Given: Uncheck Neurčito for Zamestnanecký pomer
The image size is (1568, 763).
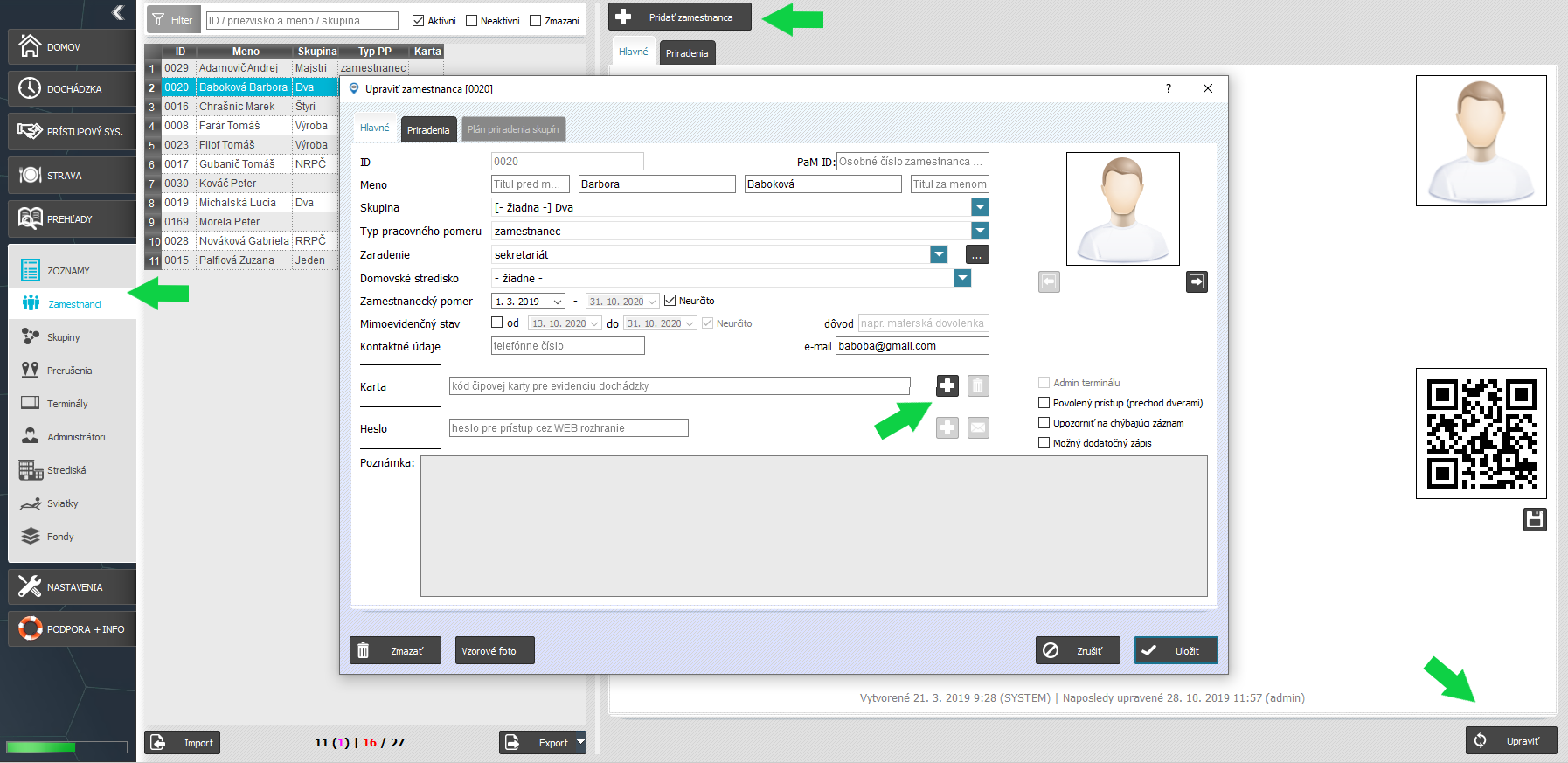Looking at the screenshot, I should tap(670, 301).
